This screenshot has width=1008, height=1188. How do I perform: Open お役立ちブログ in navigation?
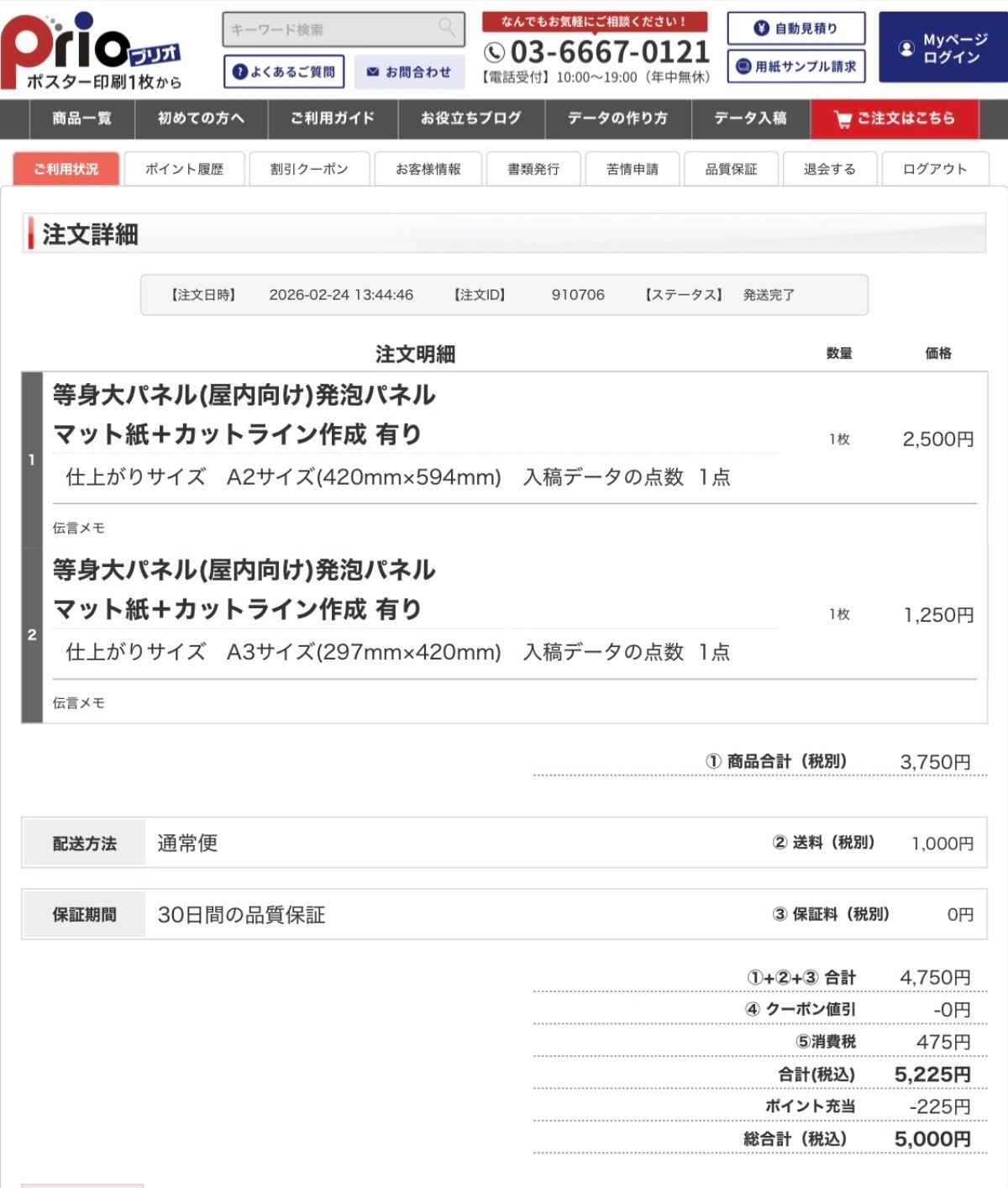pos(470,118)
